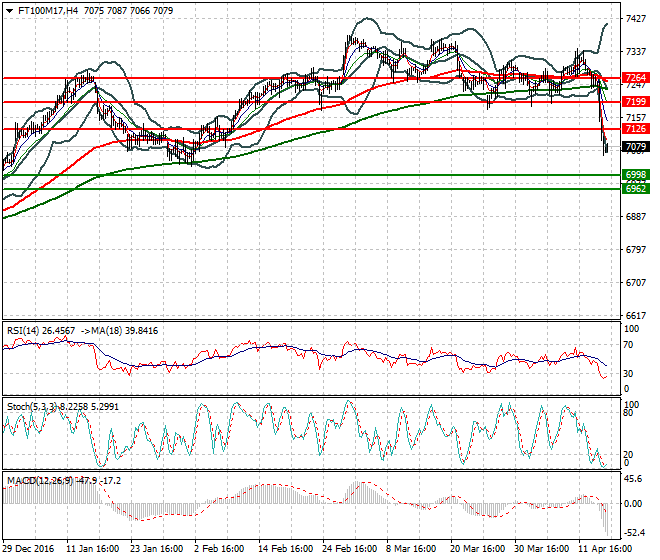Click the 6797 price scale value
This screenshot has width=660, height=560.
click(635, 249)
